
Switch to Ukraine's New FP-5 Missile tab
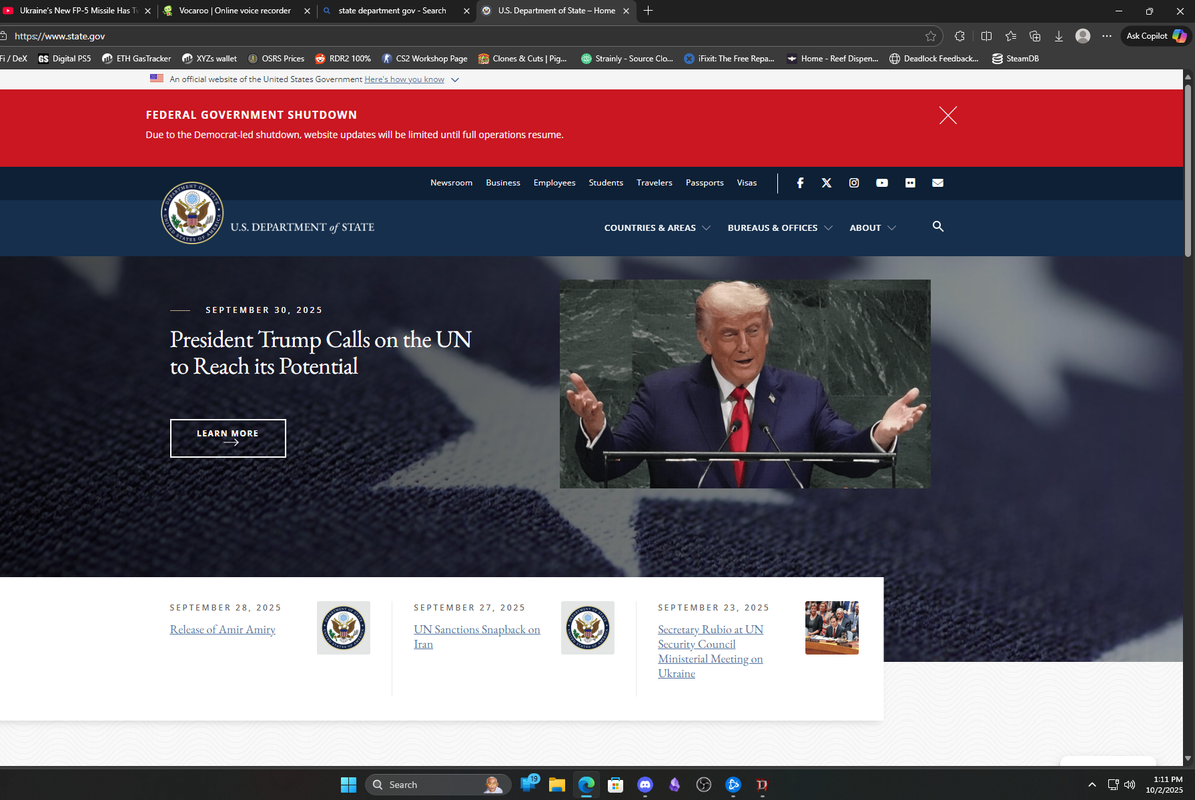(x=76, y=11)
